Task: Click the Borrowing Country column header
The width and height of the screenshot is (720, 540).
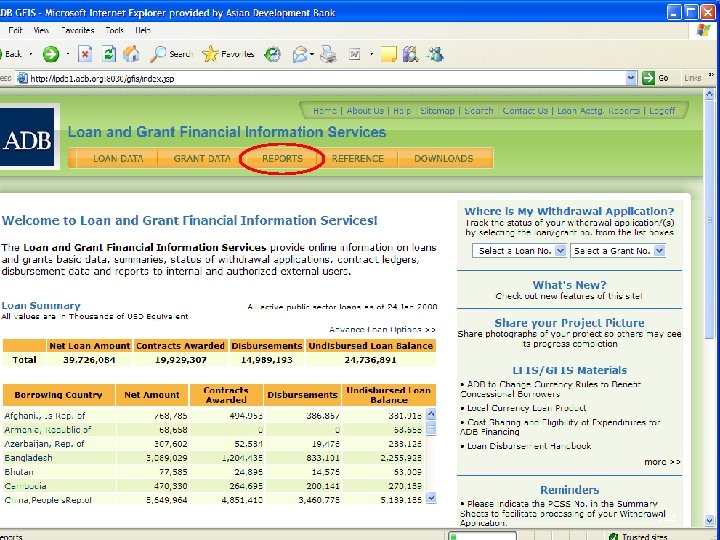Action: [58, 395]
